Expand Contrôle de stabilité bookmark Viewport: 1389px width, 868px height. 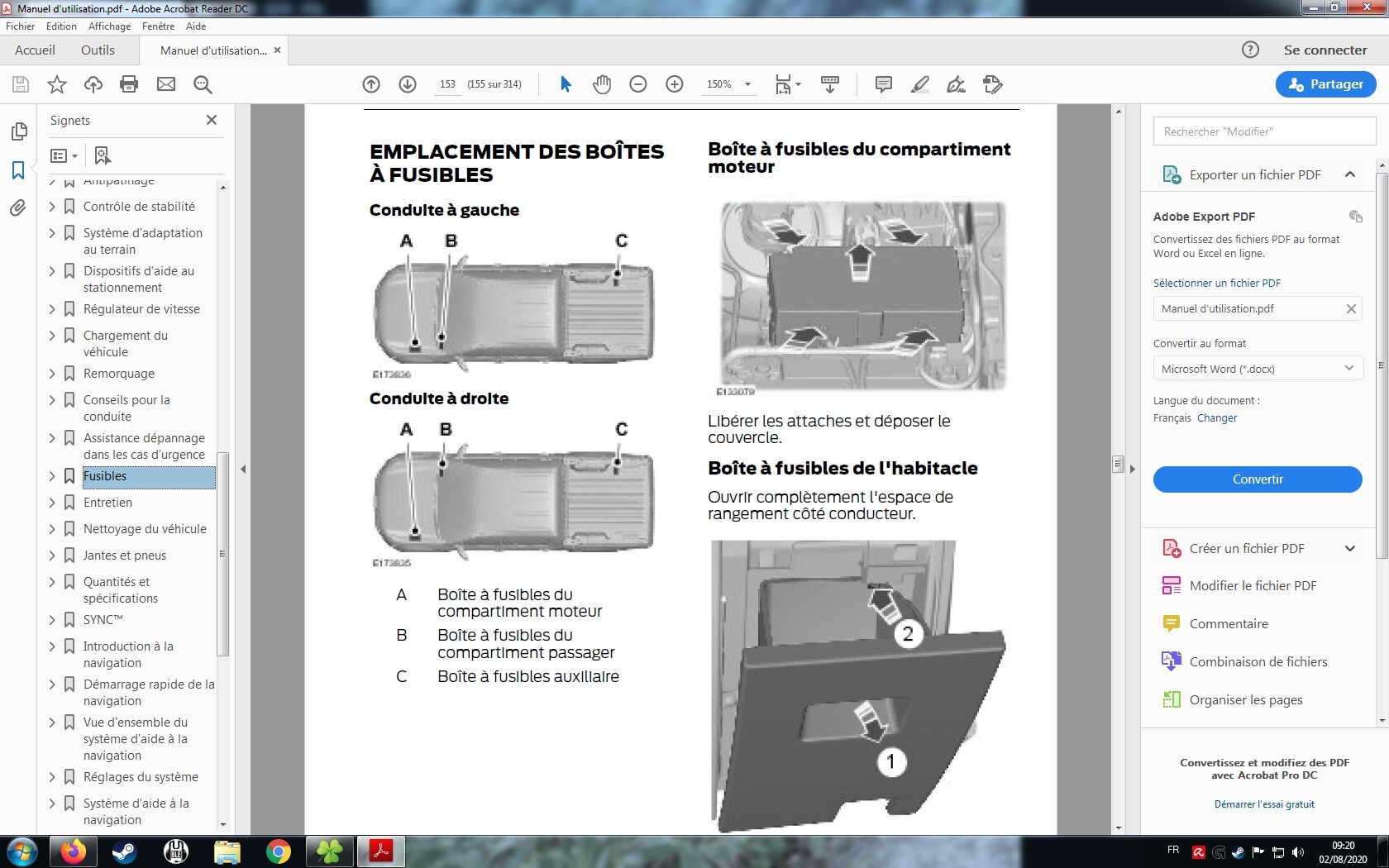pyautogui.click(x=52, y=207)
